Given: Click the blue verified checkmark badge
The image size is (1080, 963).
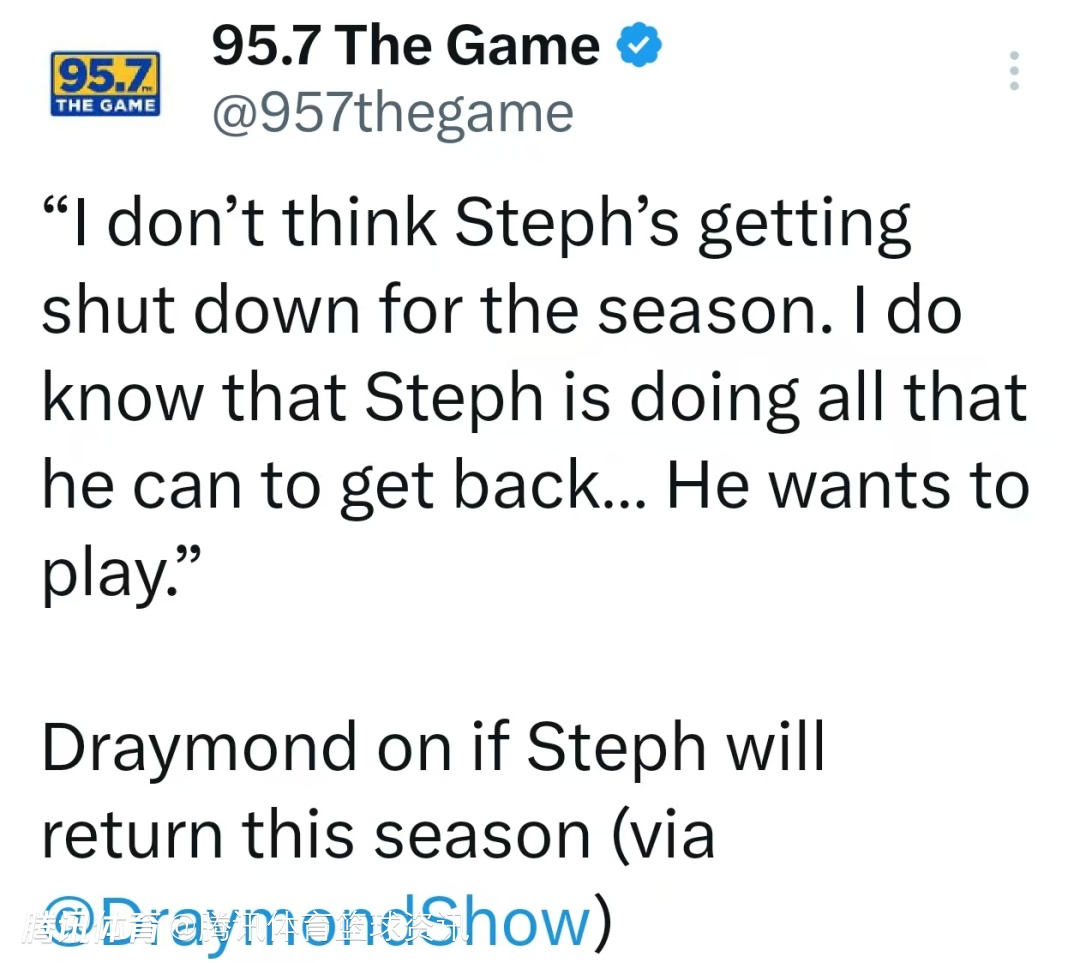Looking at the screenshot, I should click(x=639, y=47).
